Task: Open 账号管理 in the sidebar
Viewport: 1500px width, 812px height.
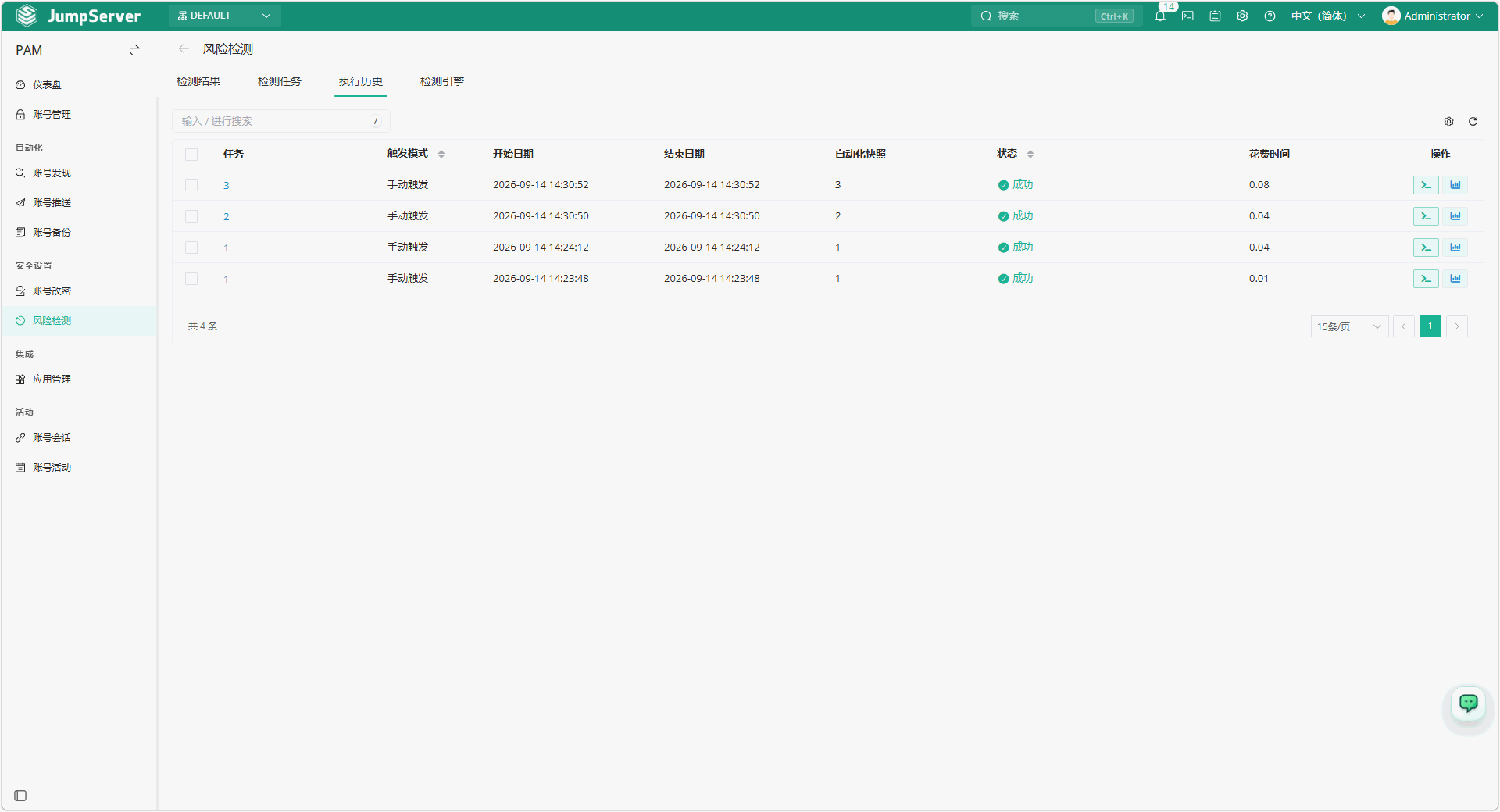Action: point(52,114)
